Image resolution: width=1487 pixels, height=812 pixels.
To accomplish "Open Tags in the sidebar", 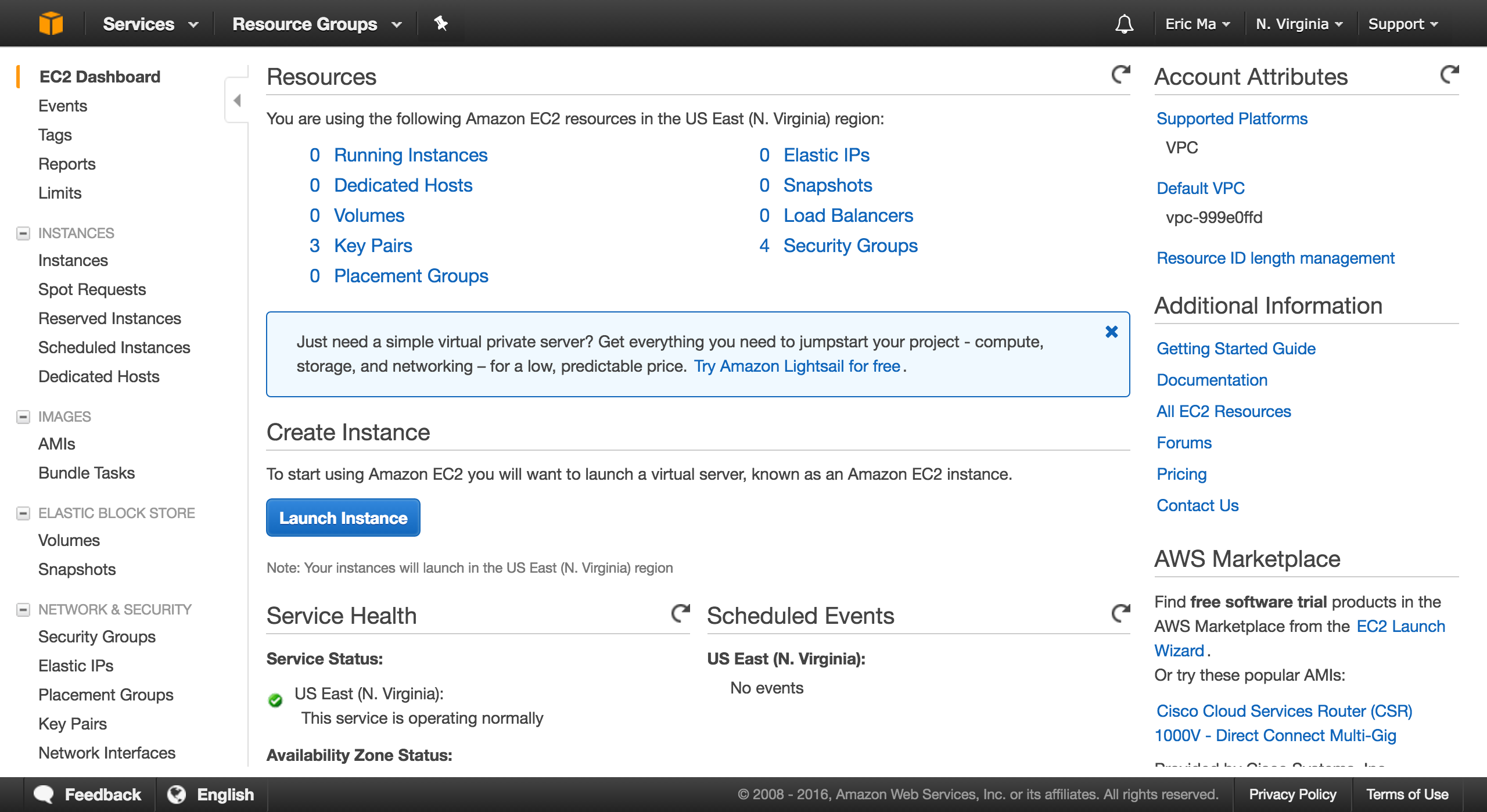I will click(x=55, y=135).
